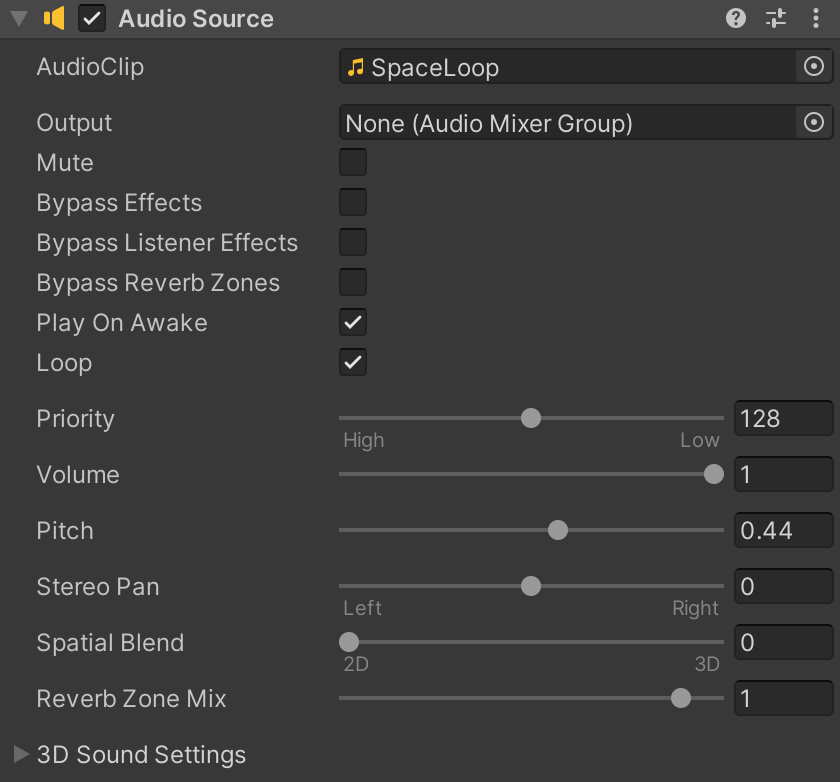Click the Spatial Blend slider knob

point(349,642)
